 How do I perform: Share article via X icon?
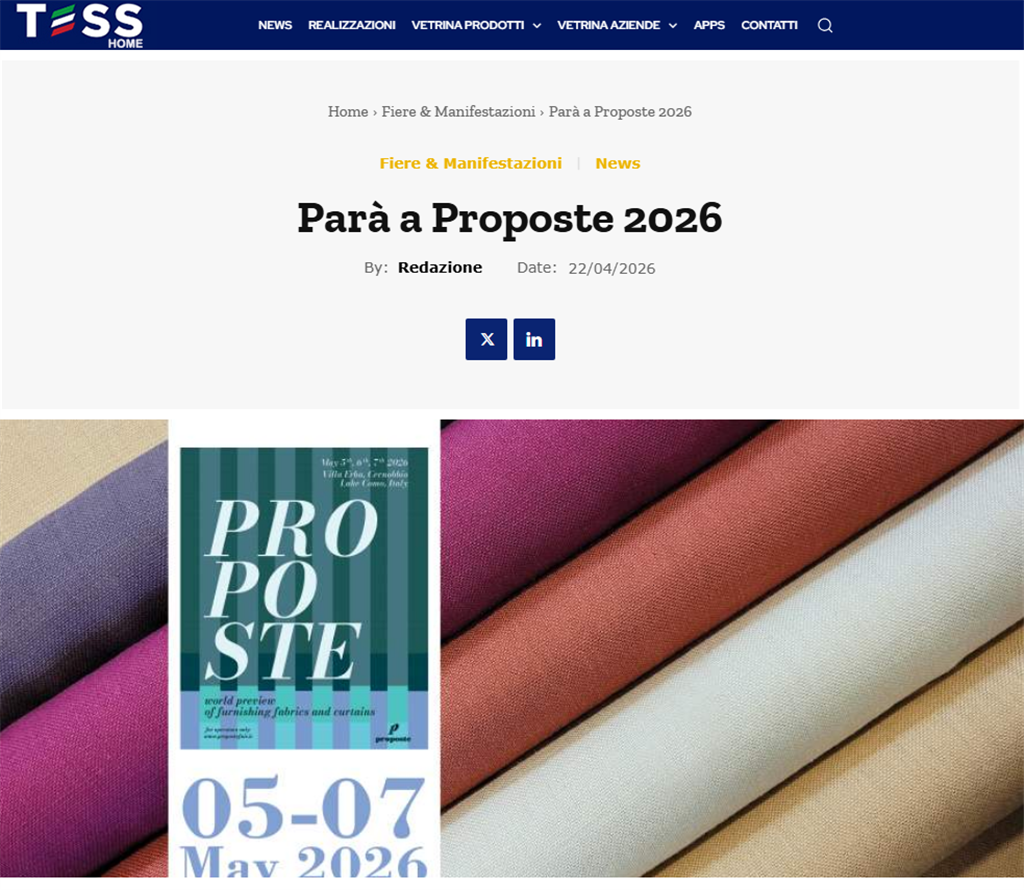coord(486,339)
